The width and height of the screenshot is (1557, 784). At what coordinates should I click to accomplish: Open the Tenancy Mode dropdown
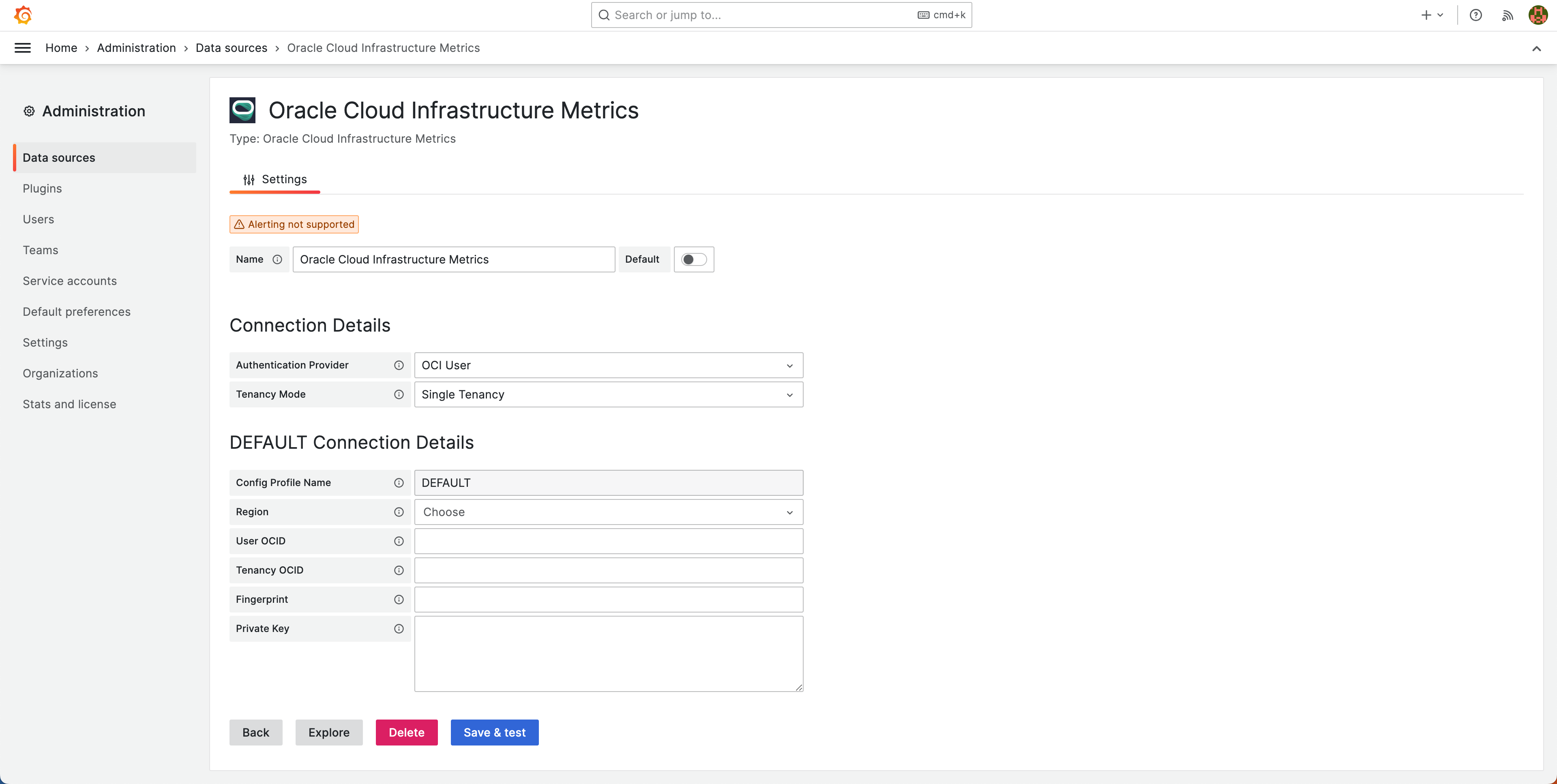click(608, 395)
